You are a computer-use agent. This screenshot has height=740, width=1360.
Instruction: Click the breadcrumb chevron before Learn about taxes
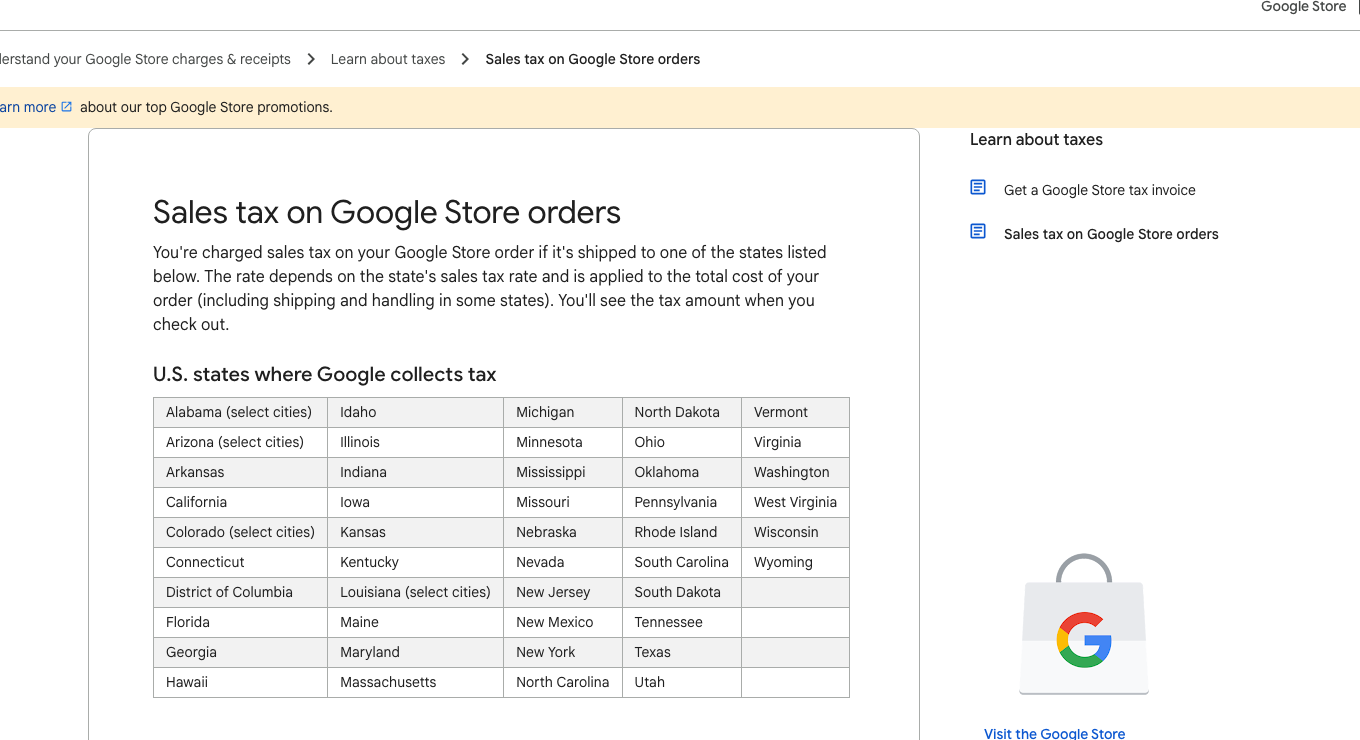[311, 59]
